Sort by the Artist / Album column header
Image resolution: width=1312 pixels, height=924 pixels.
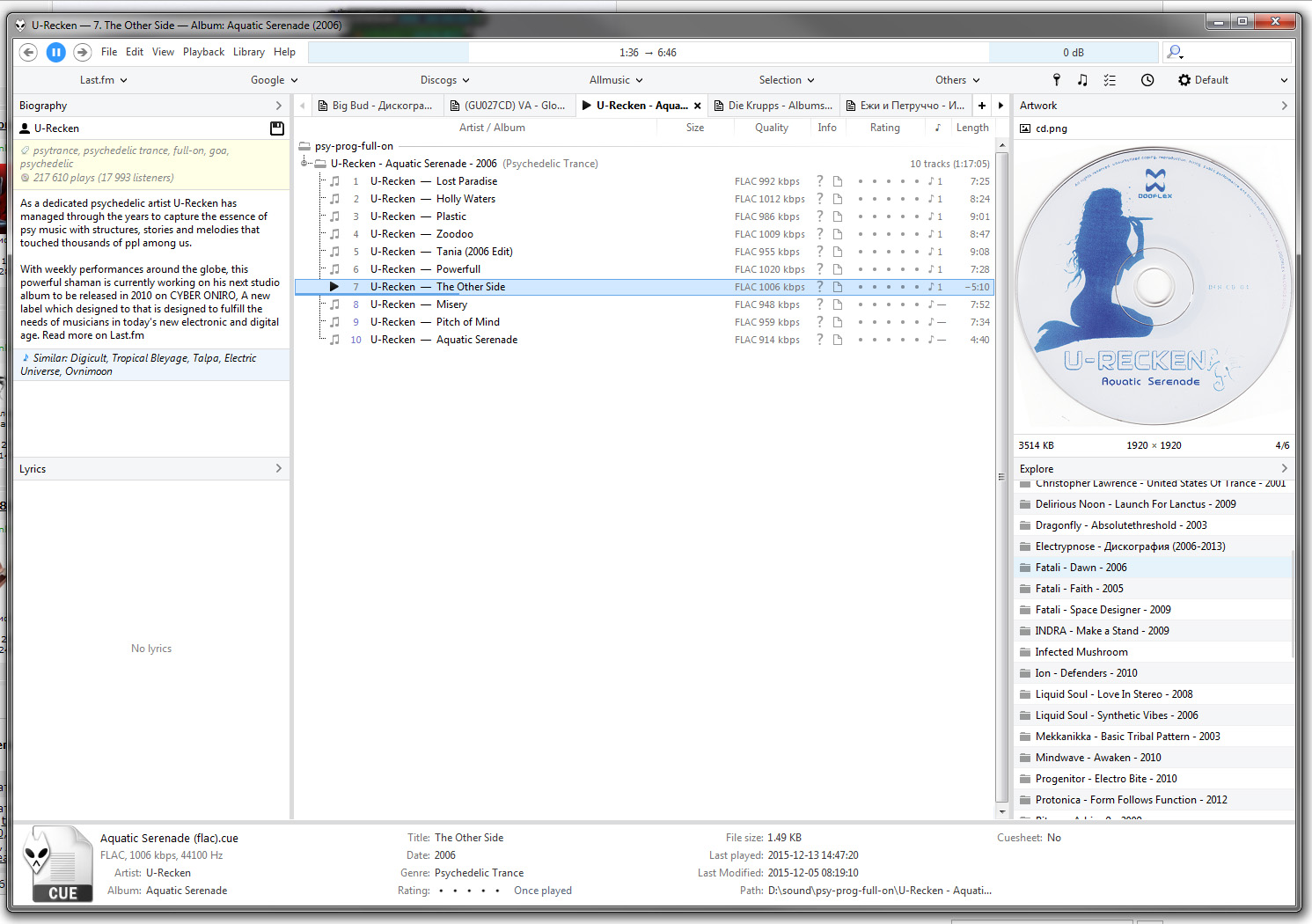(492, 128)
